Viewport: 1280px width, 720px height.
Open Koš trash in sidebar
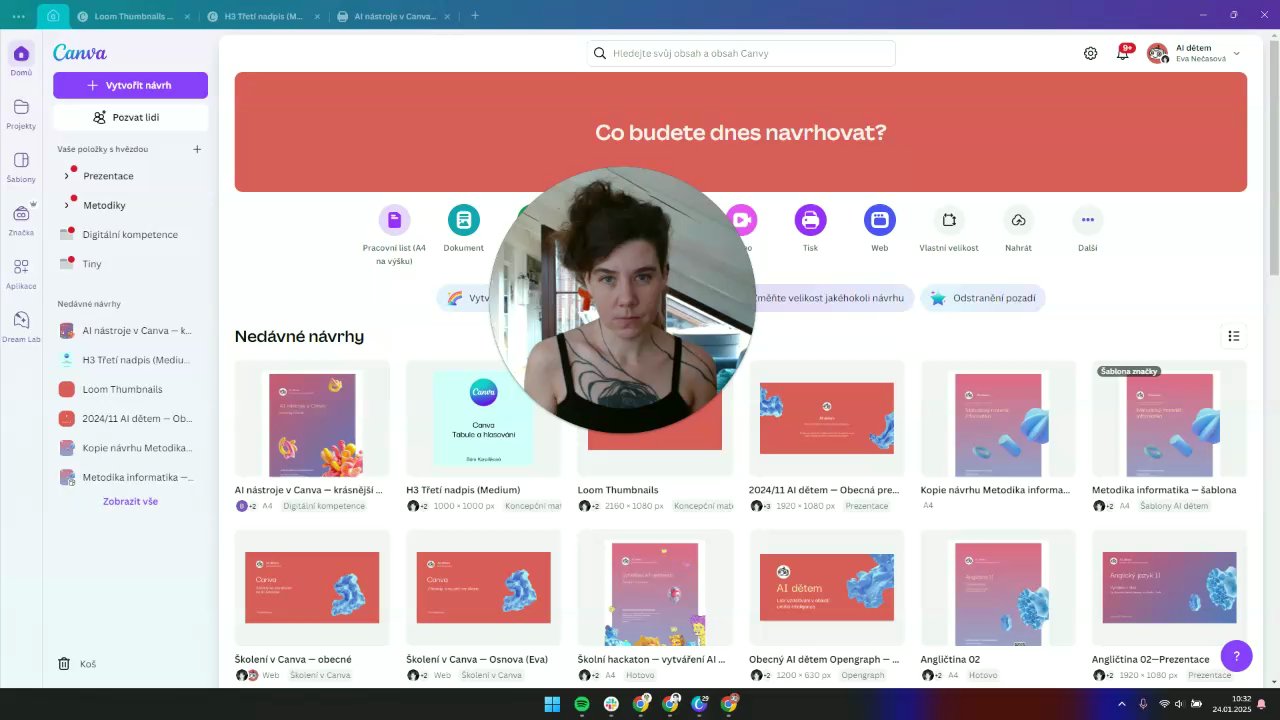point(77,664)
